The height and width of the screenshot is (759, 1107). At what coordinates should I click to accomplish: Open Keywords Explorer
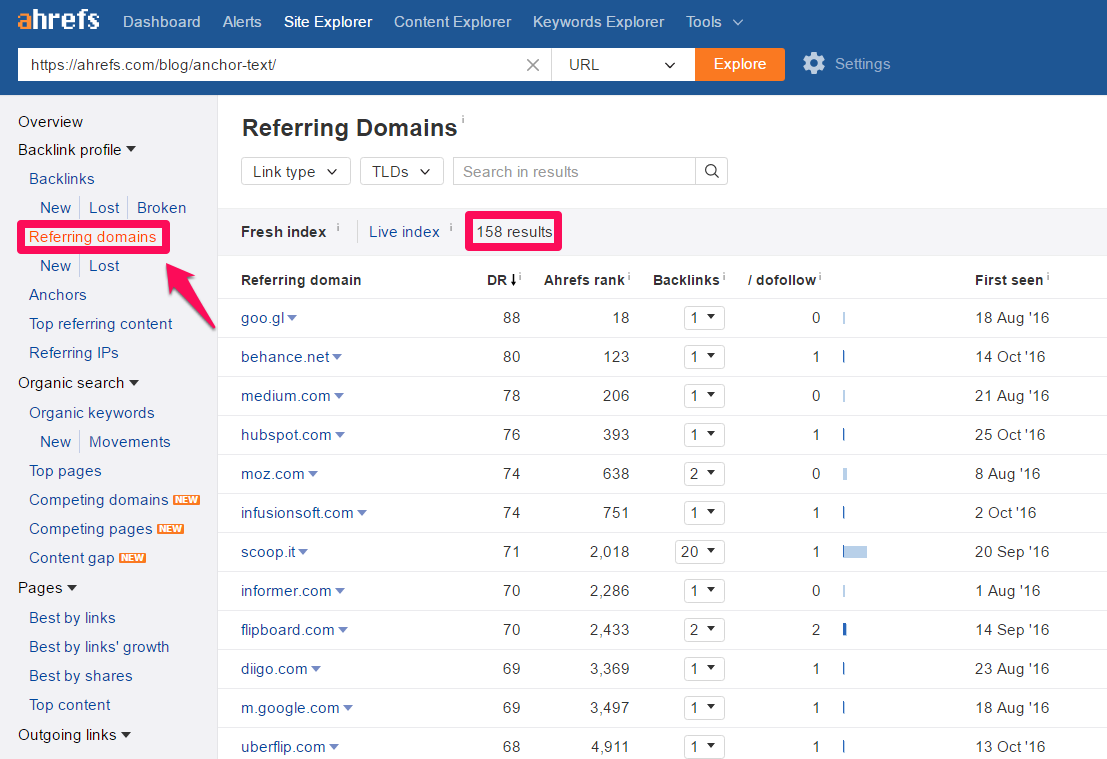click(598, 22)
